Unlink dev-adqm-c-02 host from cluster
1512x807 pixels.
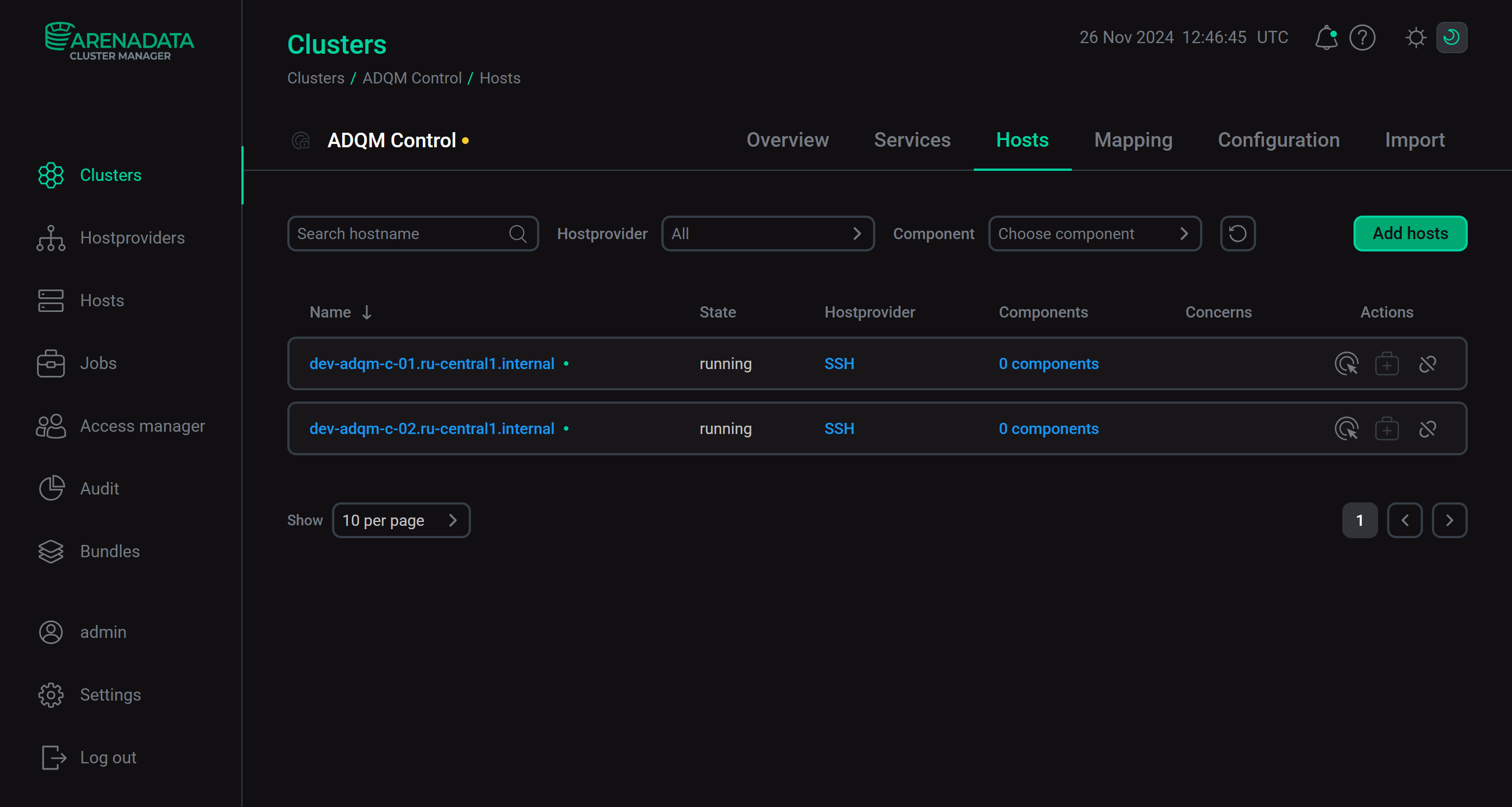pyautogui.click(x=1427, y=428)
